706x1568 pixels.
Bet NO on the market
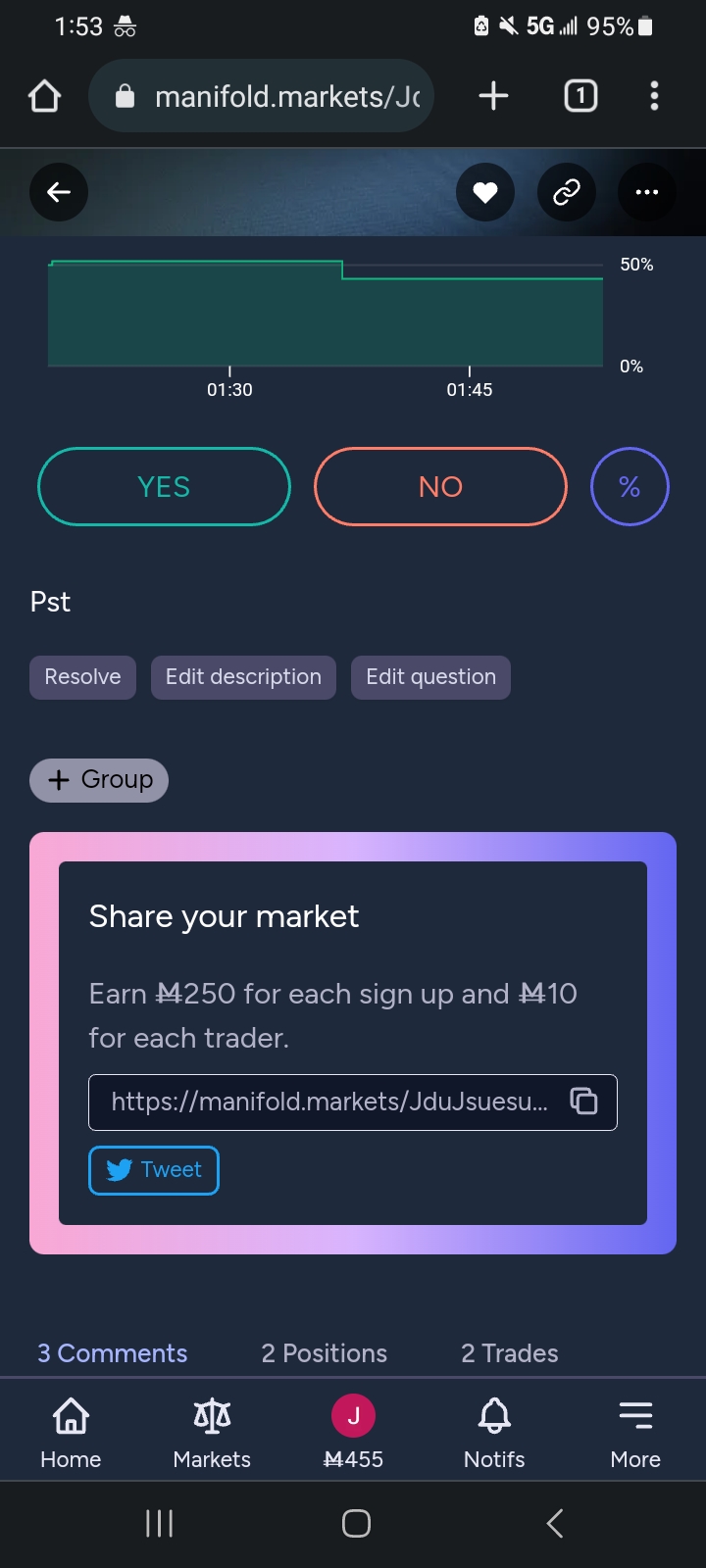coord(440,487)
